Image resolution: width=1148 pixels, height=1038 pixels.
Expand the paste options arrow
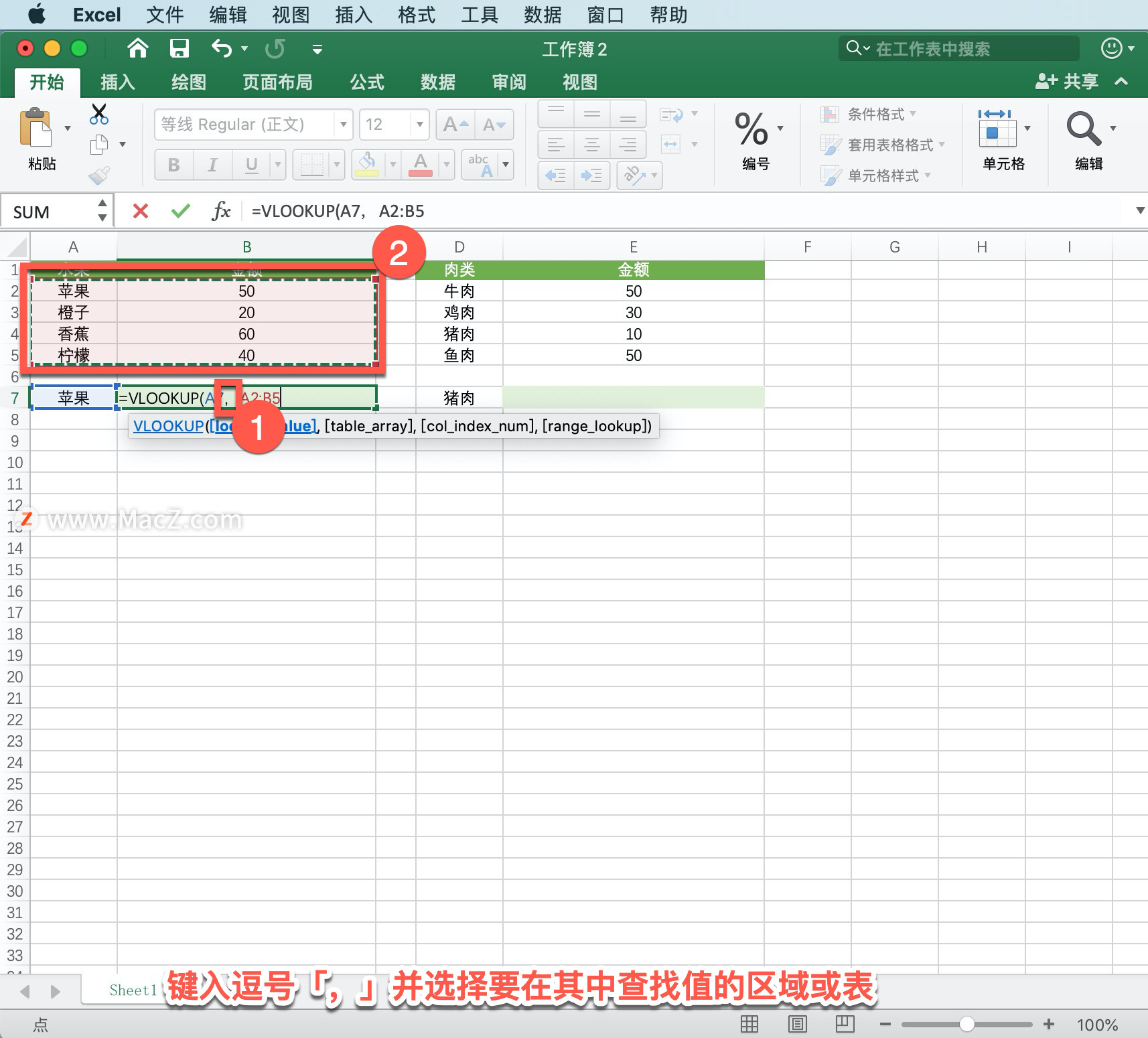[68, 128]
